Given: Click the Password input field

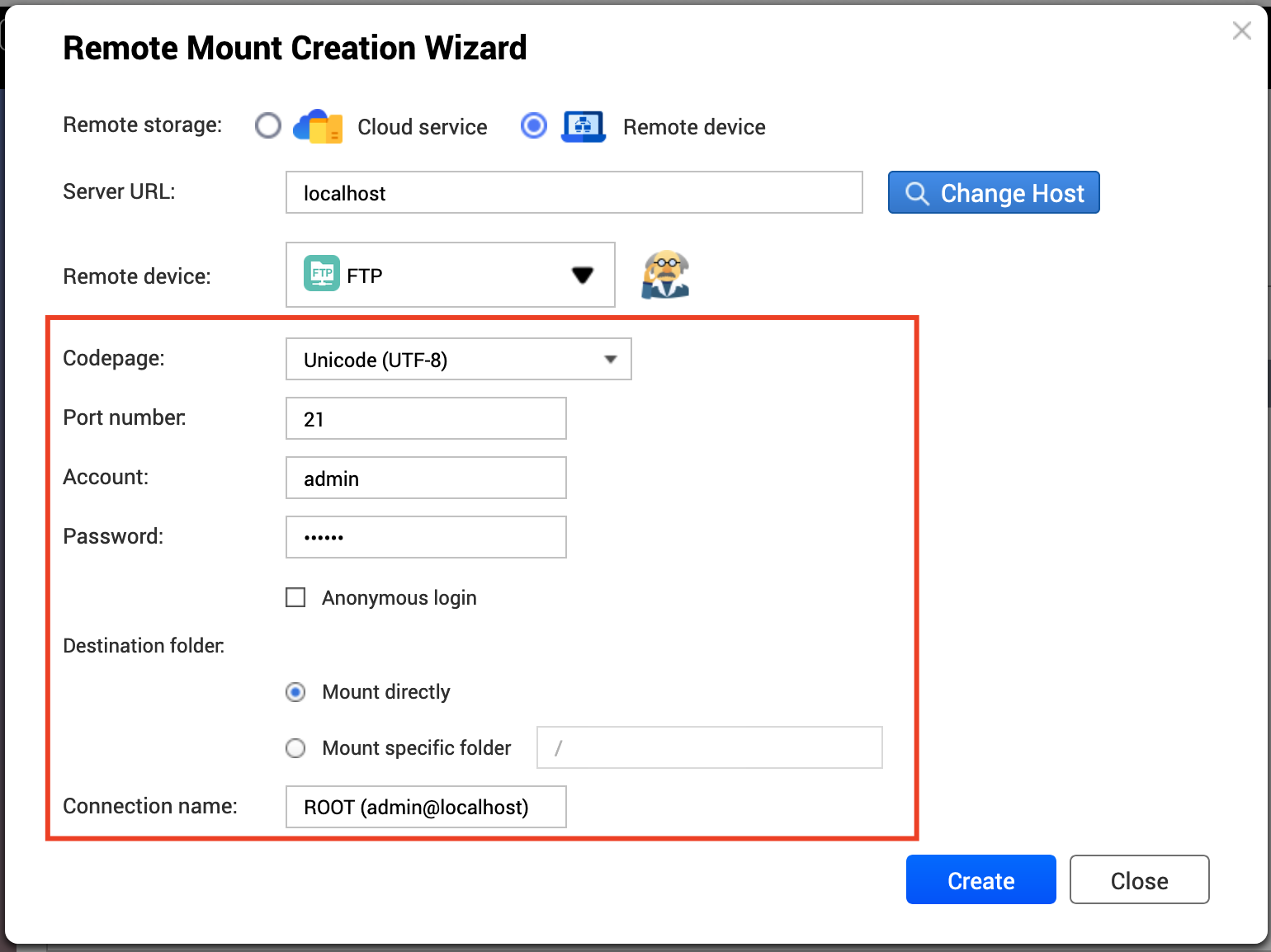Looking at the screenshot, I should (426, 538).
